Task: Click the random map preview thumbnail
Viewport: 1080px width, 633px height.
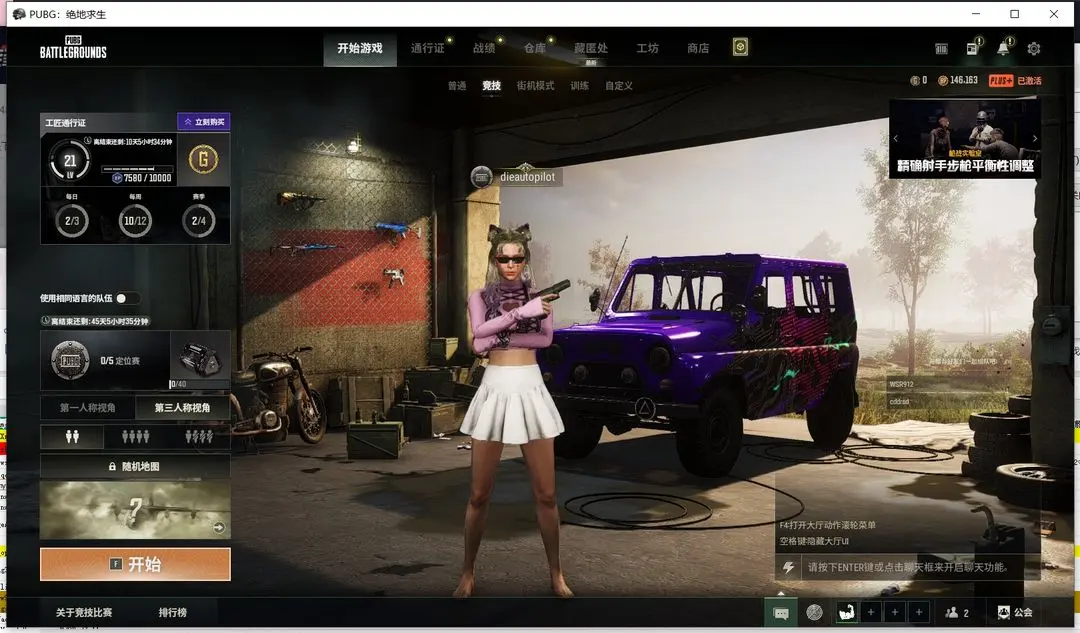Action: tap(135, 510)
